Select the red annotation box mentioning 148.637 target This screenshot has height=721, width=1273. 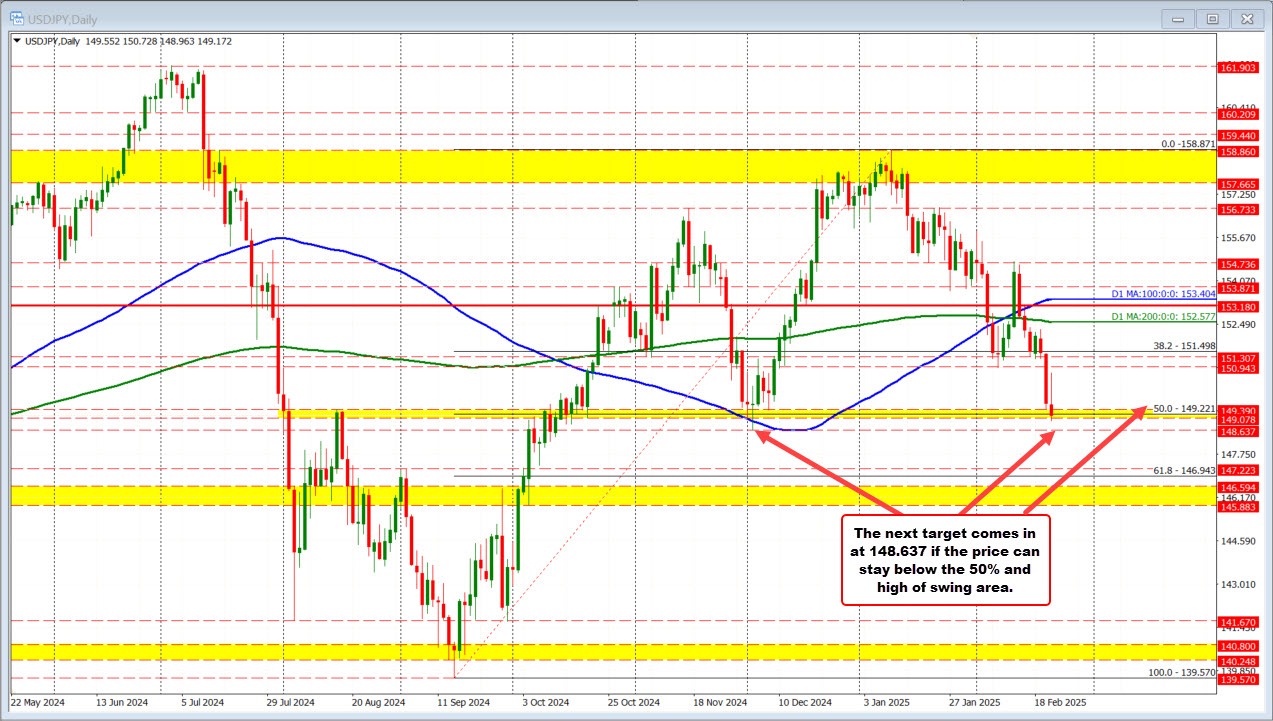[x=946, y=560]
